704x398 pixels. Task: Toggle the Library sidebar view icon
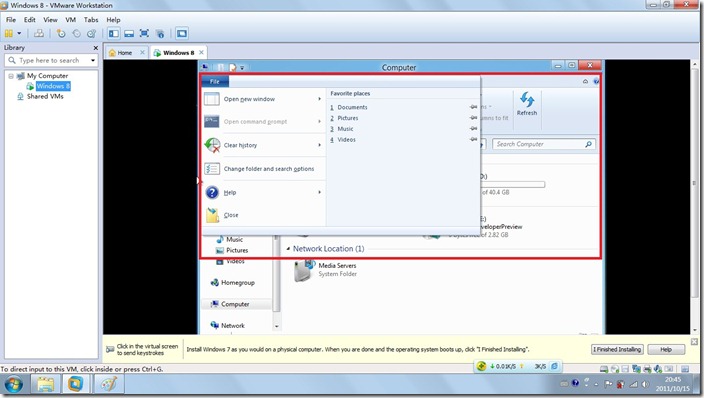tap(114, 33)
